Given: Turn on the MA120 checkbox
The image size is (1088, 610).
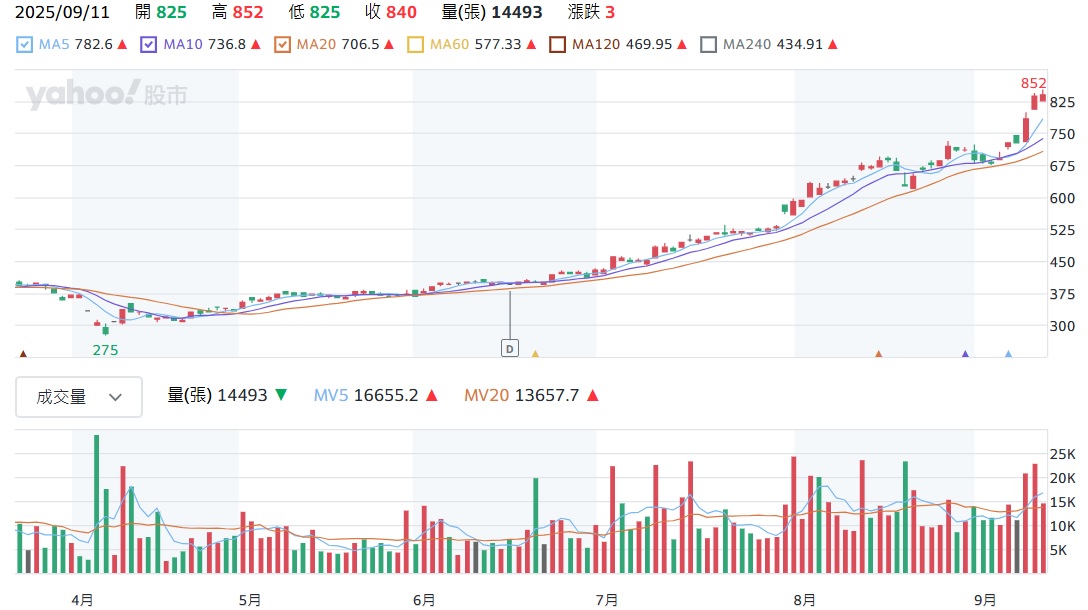Looking at the screenshot, I should coord(557,45).
